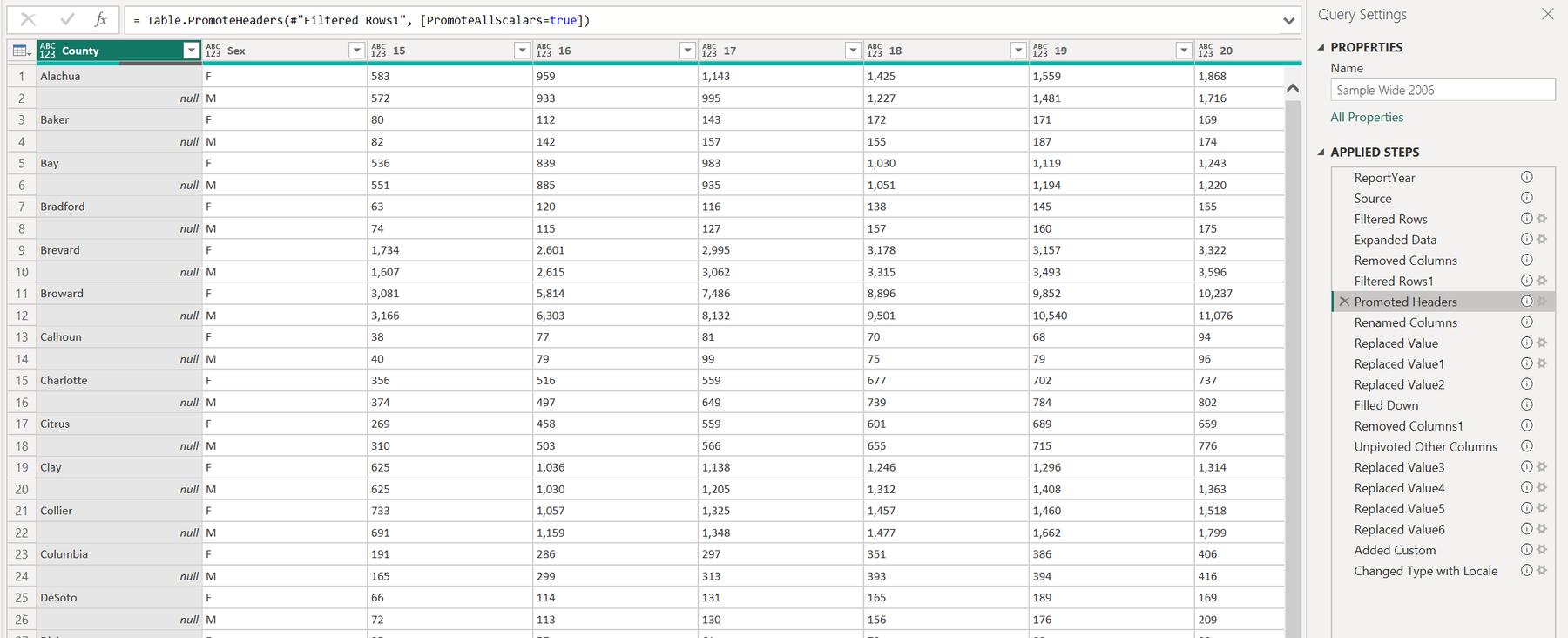This screenshot has height=638, width=1568.
Task: Expand the formula bar chevron
Action: point(1288,20)
